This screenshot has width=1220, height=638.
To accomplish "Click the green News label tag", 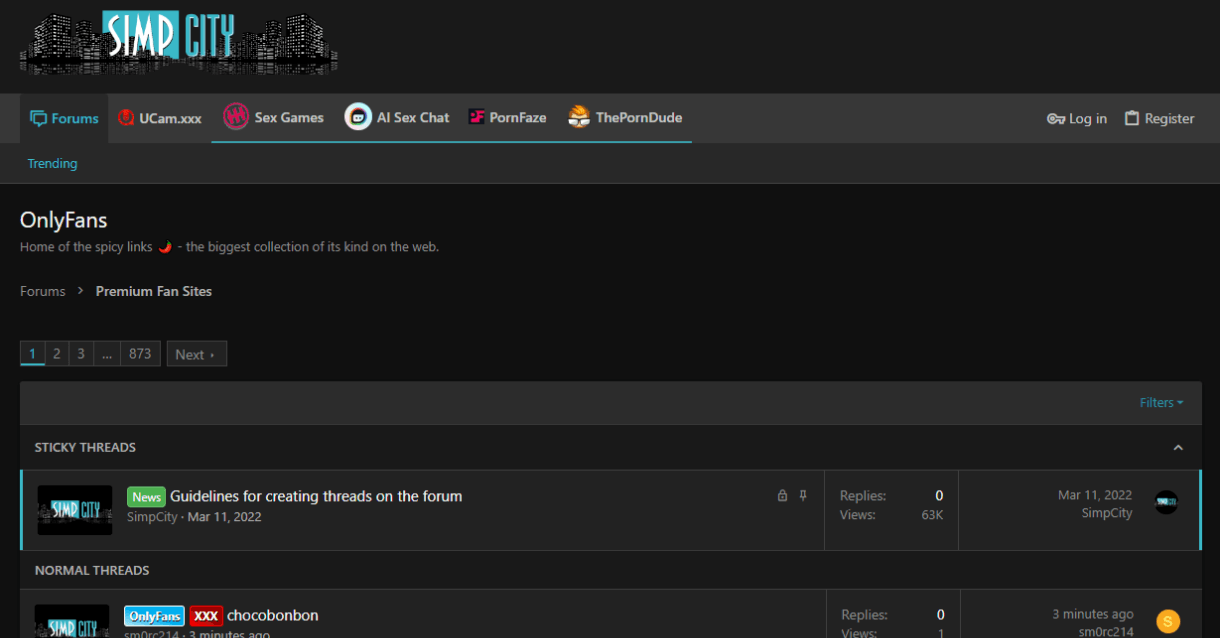I will click(146, 497).
